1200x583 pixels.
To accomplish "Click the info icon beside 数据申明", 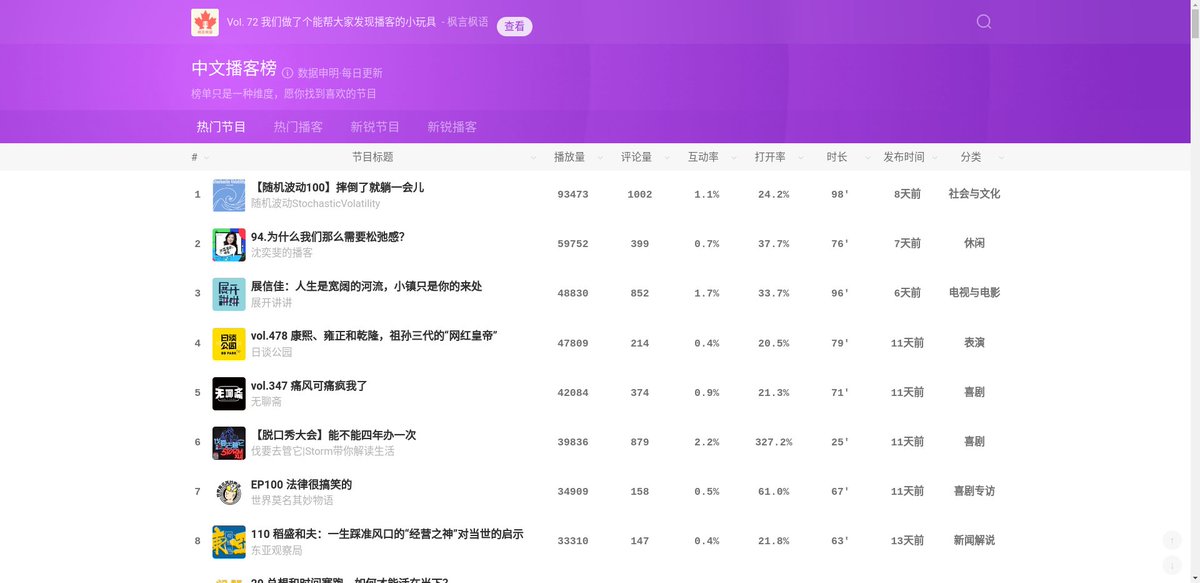I will coord(286,72).
